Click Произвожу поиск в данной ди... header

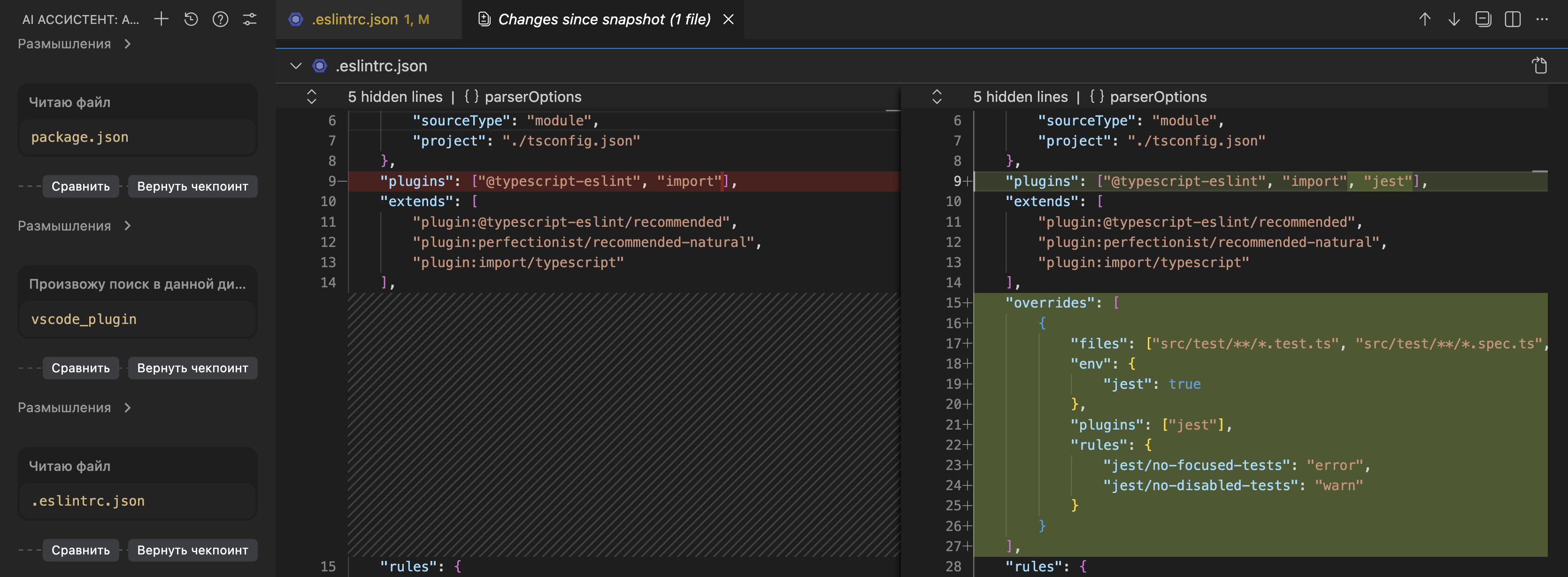point(138,284)
